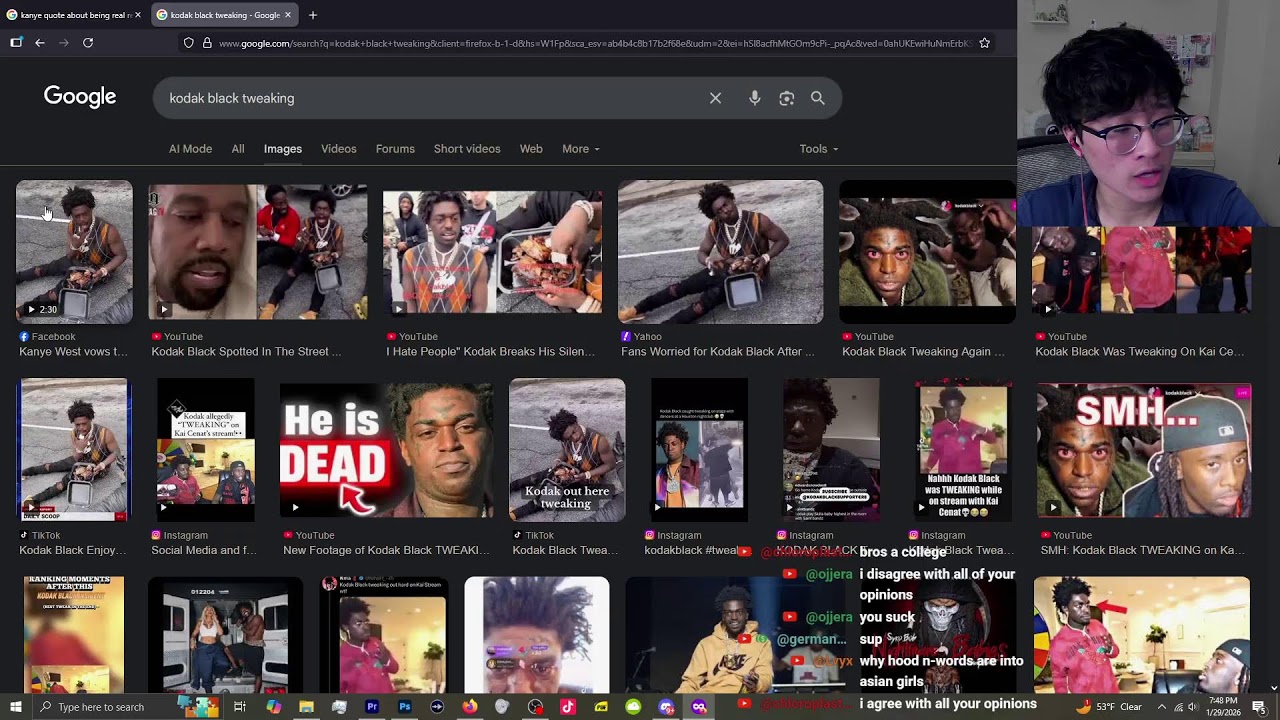This screenshot has height=720, width=1280.
Task: Close the 'kanye quote' tab
Action: click(138, 15)
